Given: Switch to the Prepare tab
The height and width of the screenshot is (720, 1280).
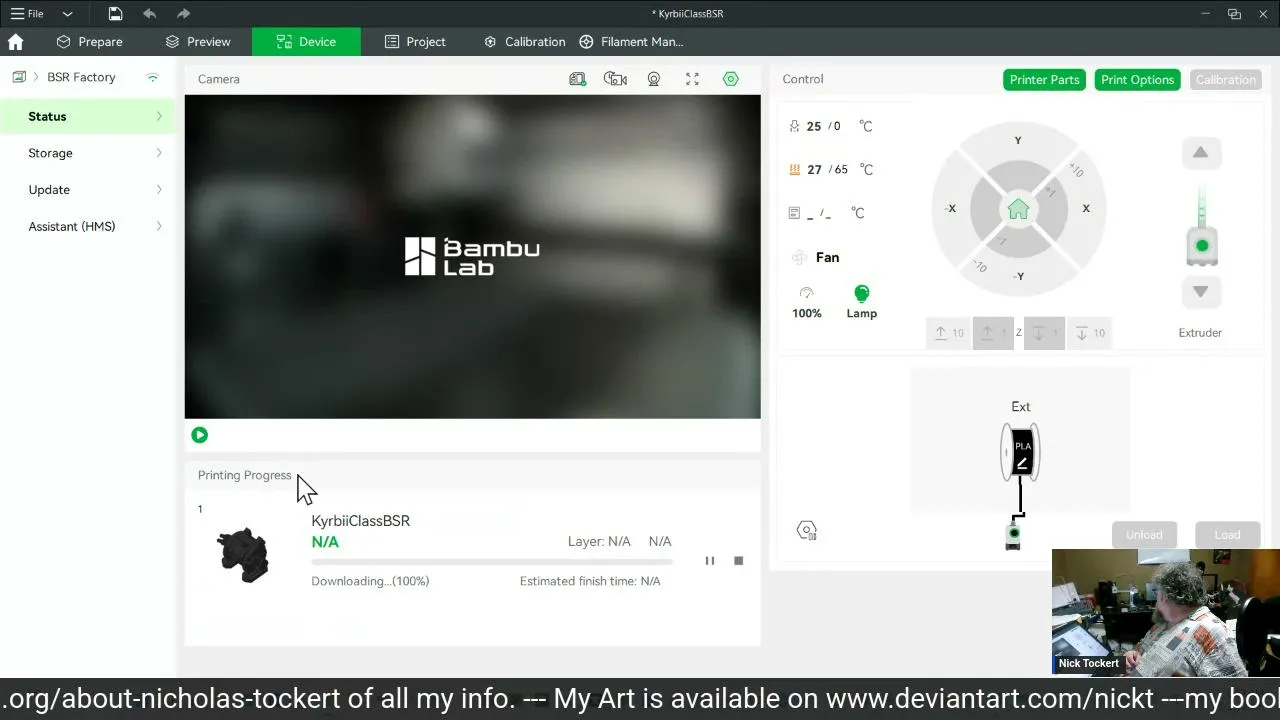Looking at the screenshot, I should (89, 42).
